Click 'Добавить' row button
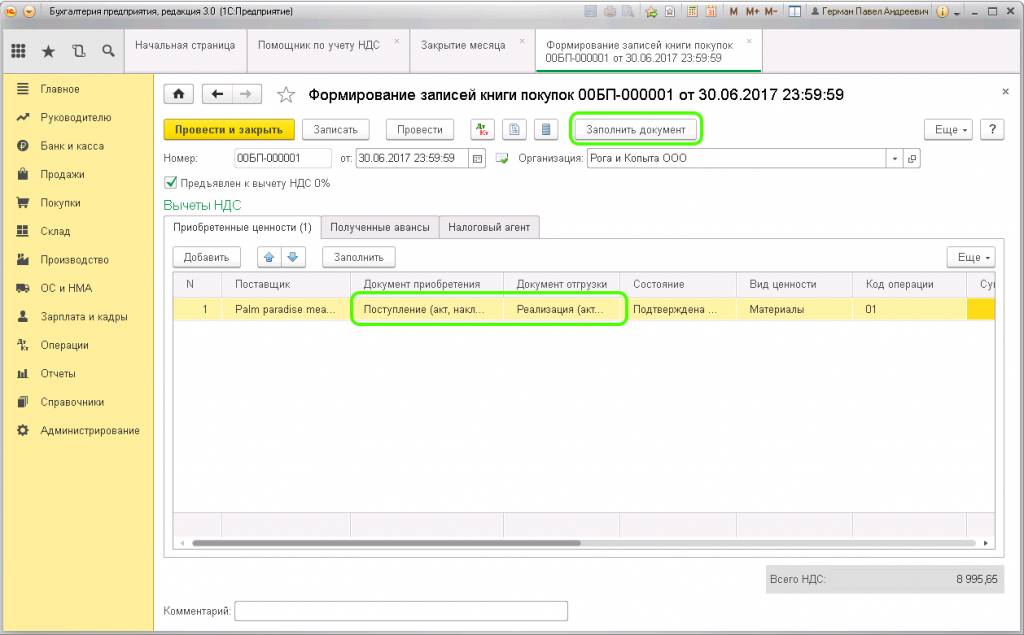 coord(206,257)
